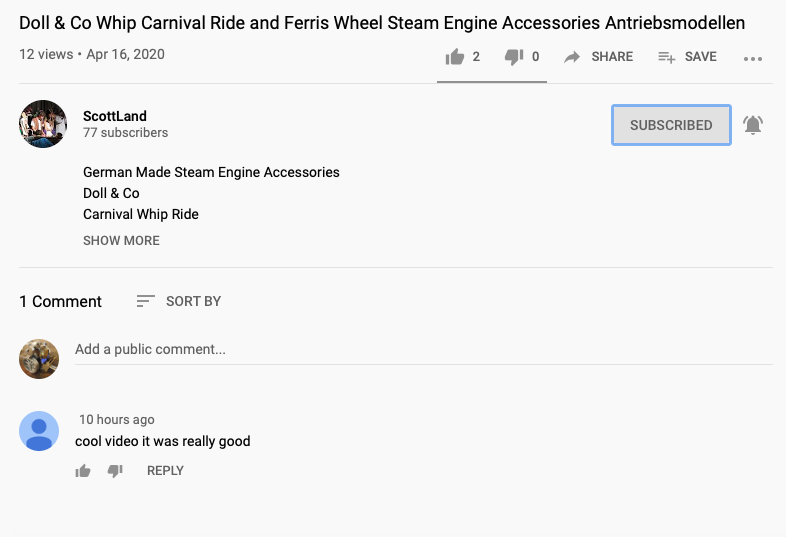Screen dimensions: 786x537
Task: Open the ScottLand channel avatar
Action: coord(43,124)
